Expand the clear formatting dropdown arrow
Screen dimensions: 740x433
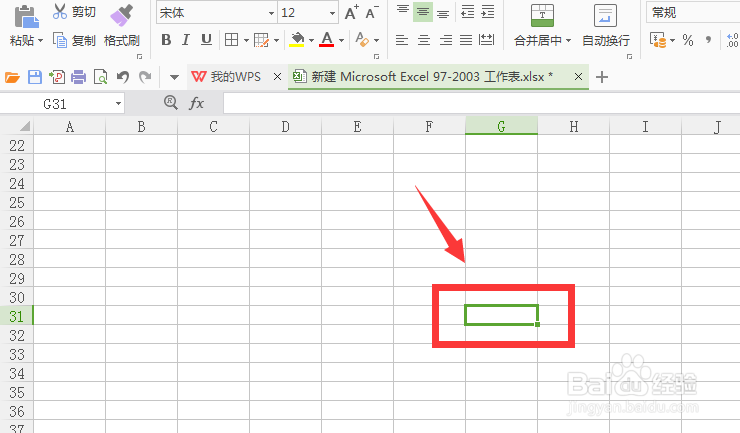[377, 41]
